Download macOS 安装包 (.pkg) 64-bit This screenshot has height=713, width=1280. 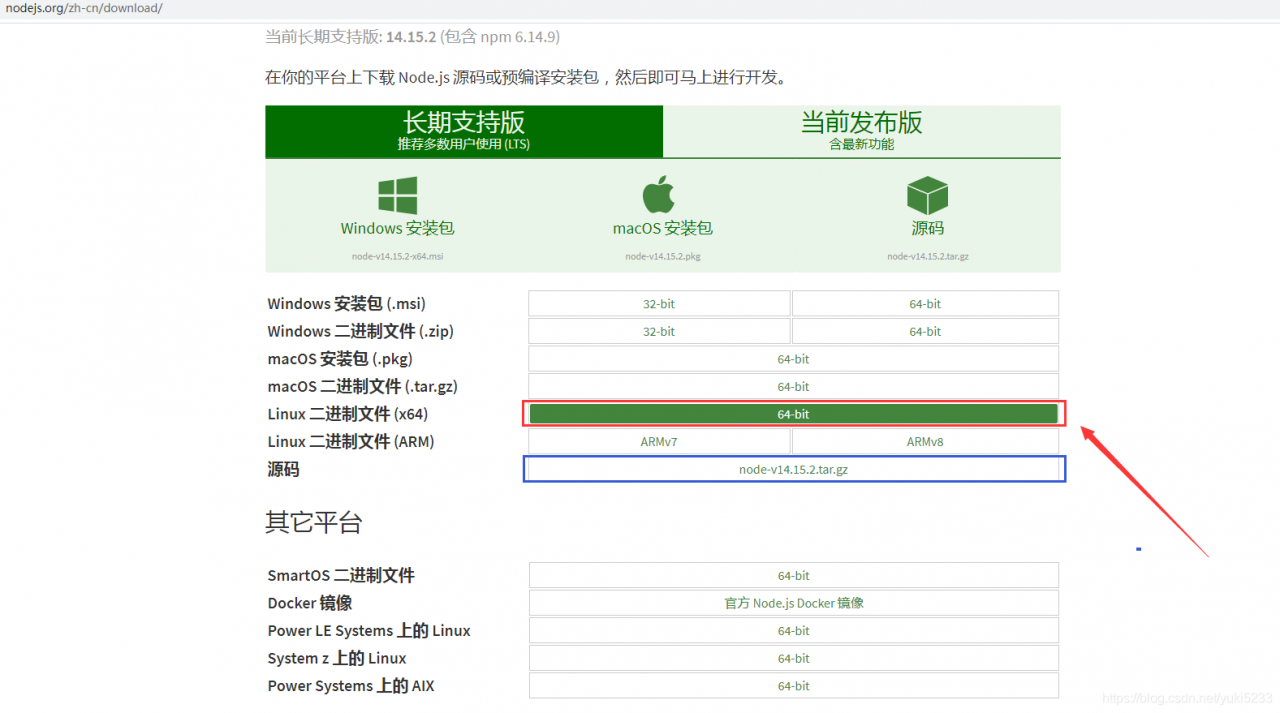click(793, 359)
